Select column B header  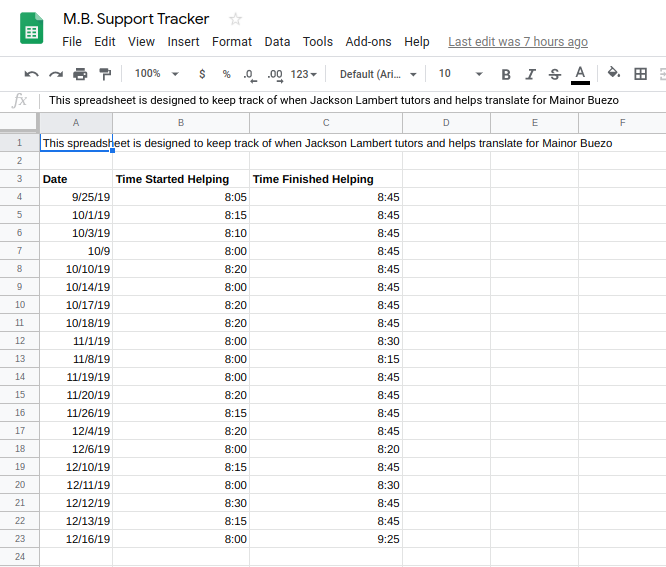coord(181,123)
